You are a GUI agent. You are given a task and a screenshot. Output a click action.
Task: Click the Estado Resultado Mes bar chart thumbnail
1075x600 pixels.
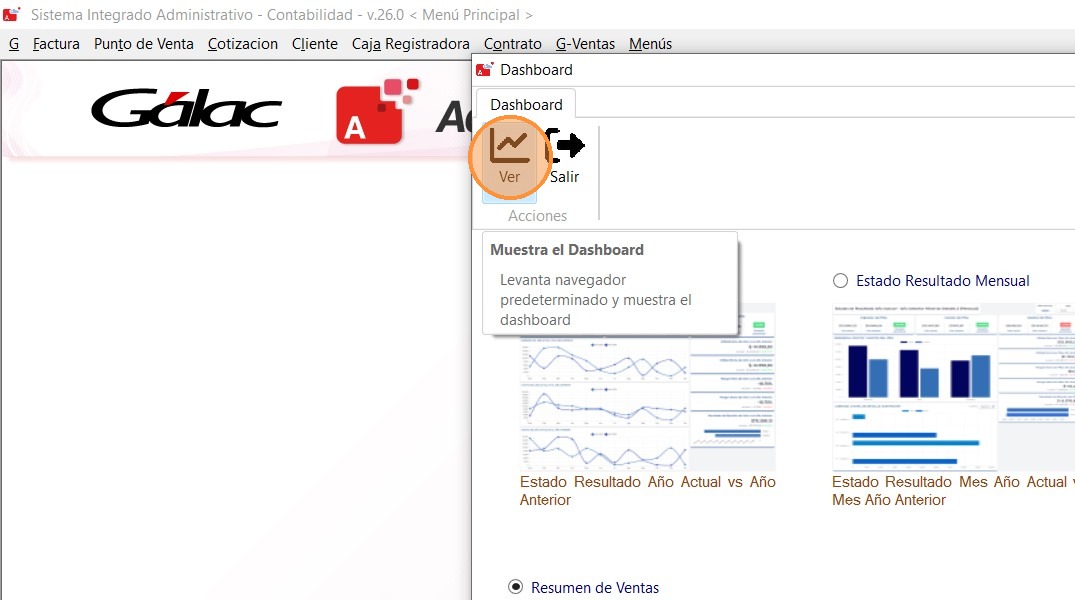[954, 387]
